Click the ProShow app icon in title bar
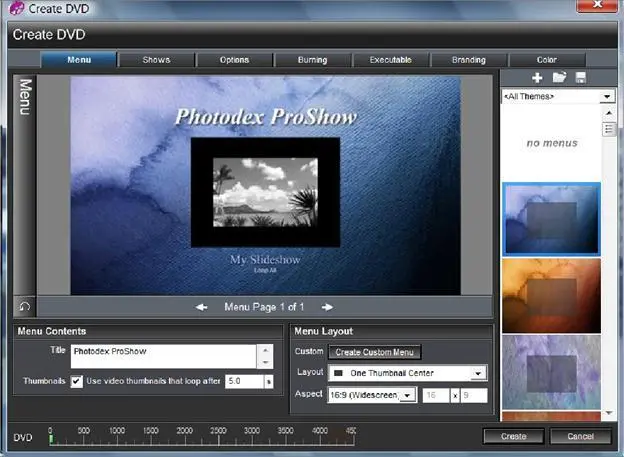624x457 pixels. coord(18,10)
